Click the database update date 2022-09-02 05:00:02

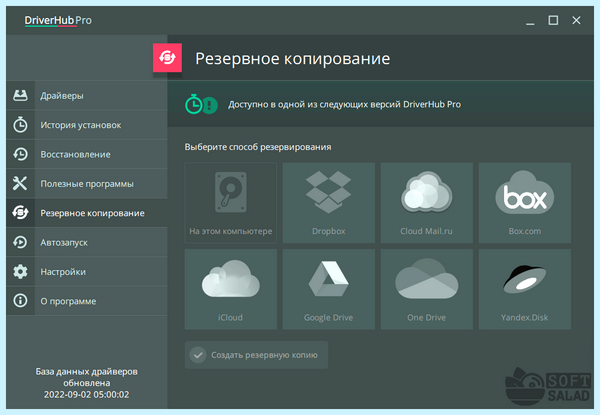pos(86,394)
